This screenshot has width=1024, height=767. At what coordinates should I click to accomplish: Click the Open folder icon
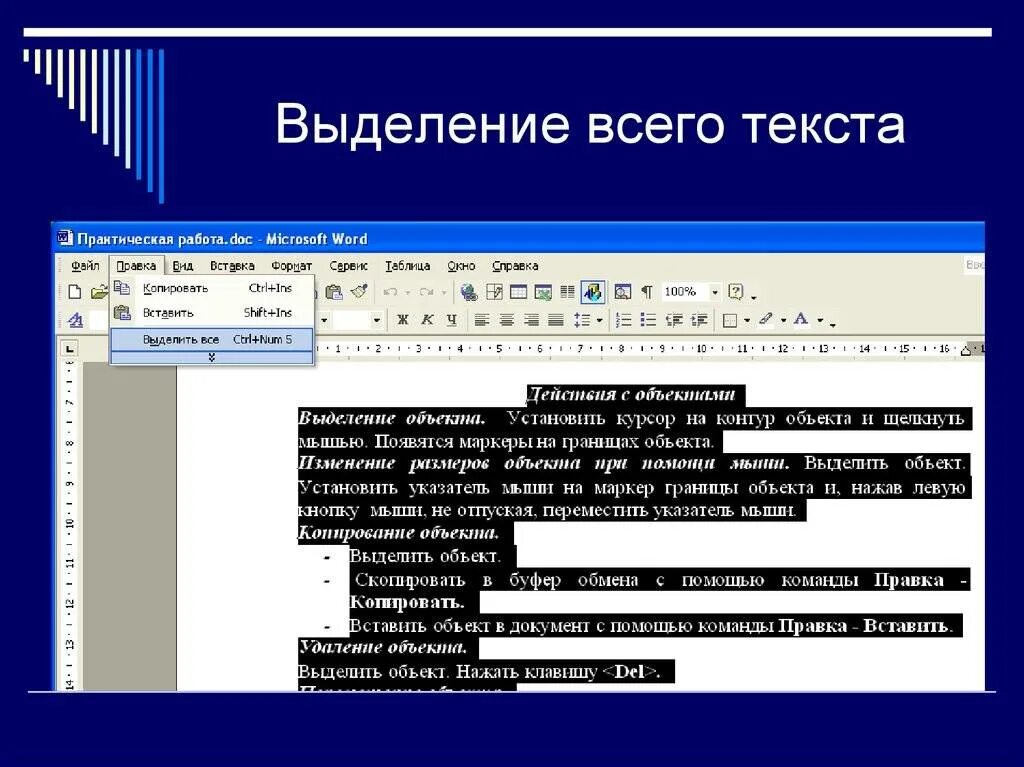99,292
